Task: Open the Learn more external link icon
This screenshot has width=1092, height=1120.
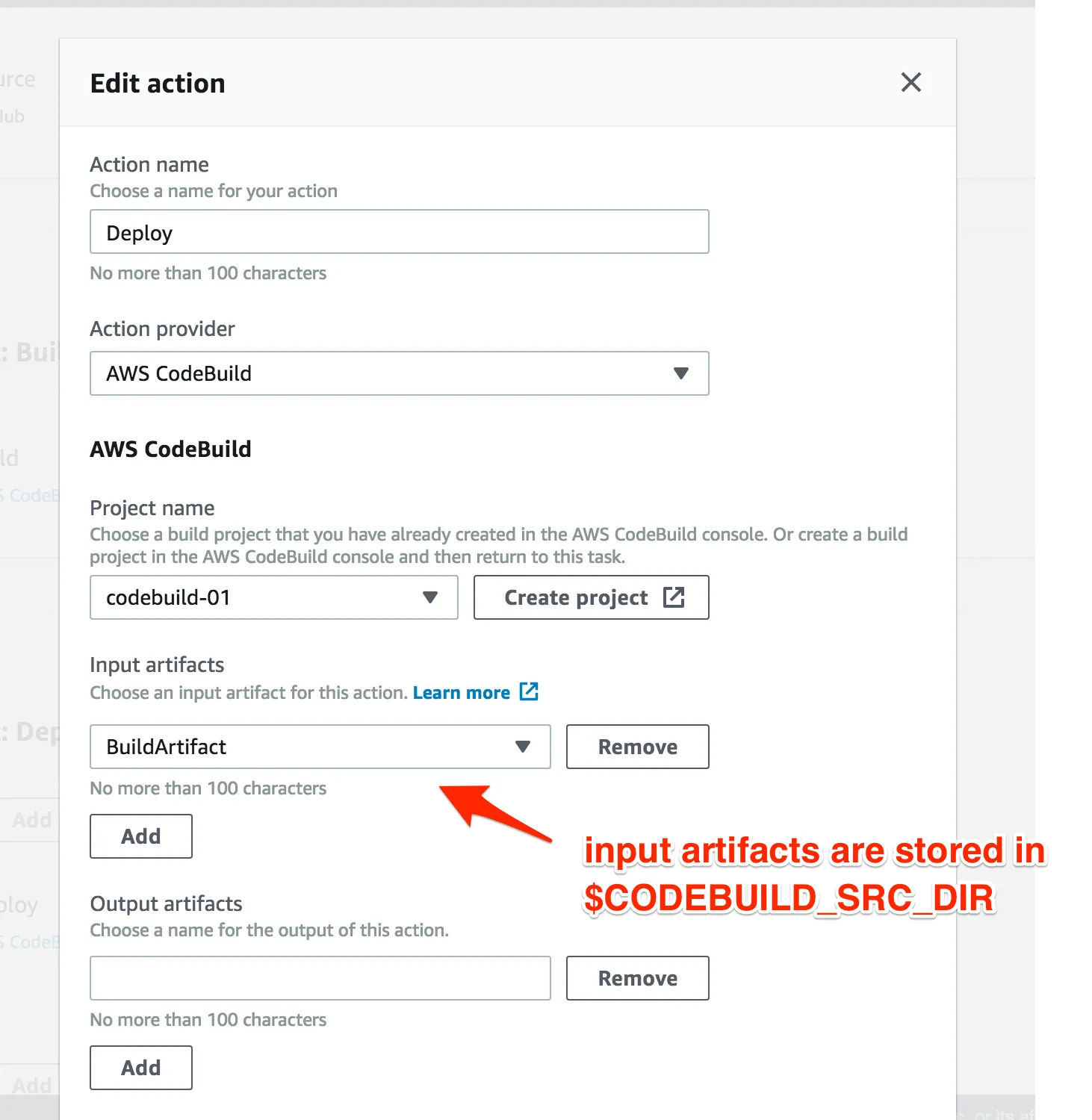Action: coord(529,691)
